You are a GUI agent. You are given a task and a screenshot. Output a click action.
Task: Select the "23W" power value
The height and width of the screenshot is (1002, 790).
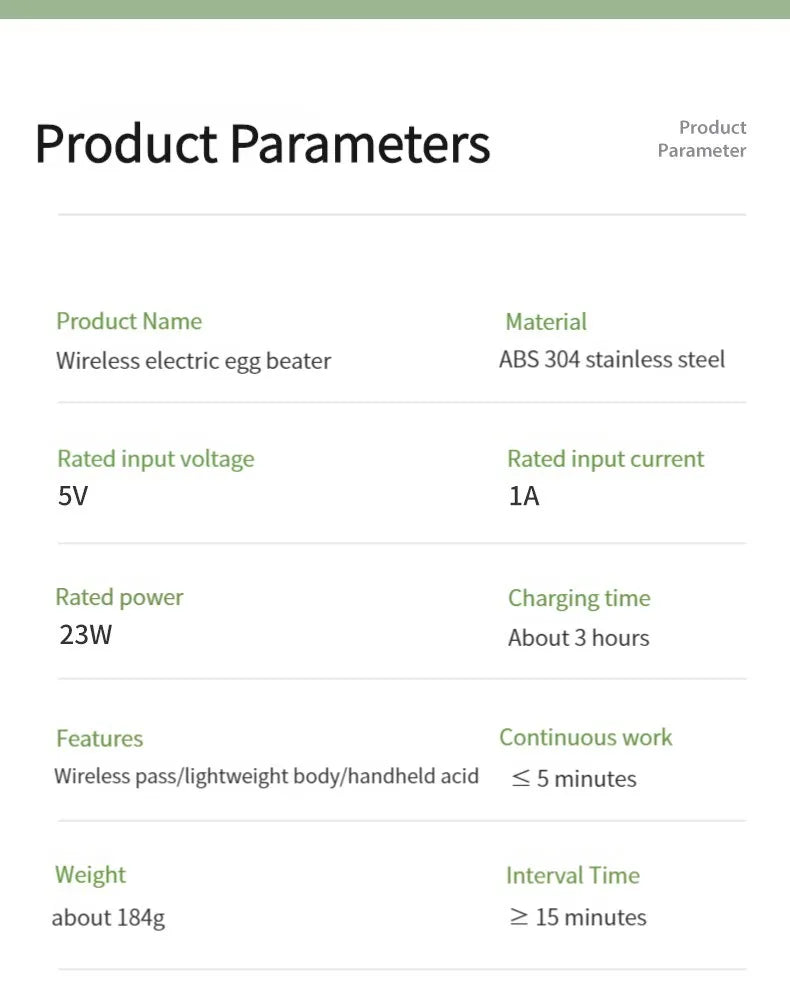[x=86, y=634]
